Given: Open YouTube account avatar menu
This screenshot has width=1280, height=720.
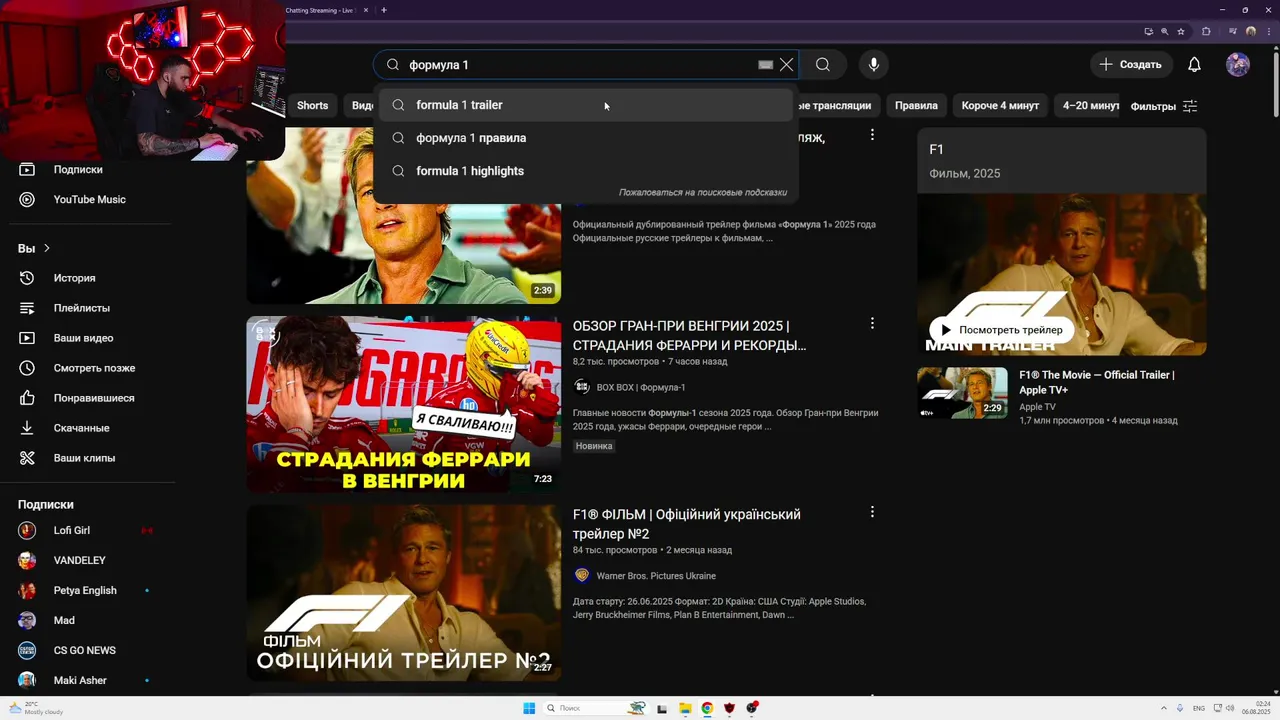Looking at the screenshot, I should [1238, 65].
